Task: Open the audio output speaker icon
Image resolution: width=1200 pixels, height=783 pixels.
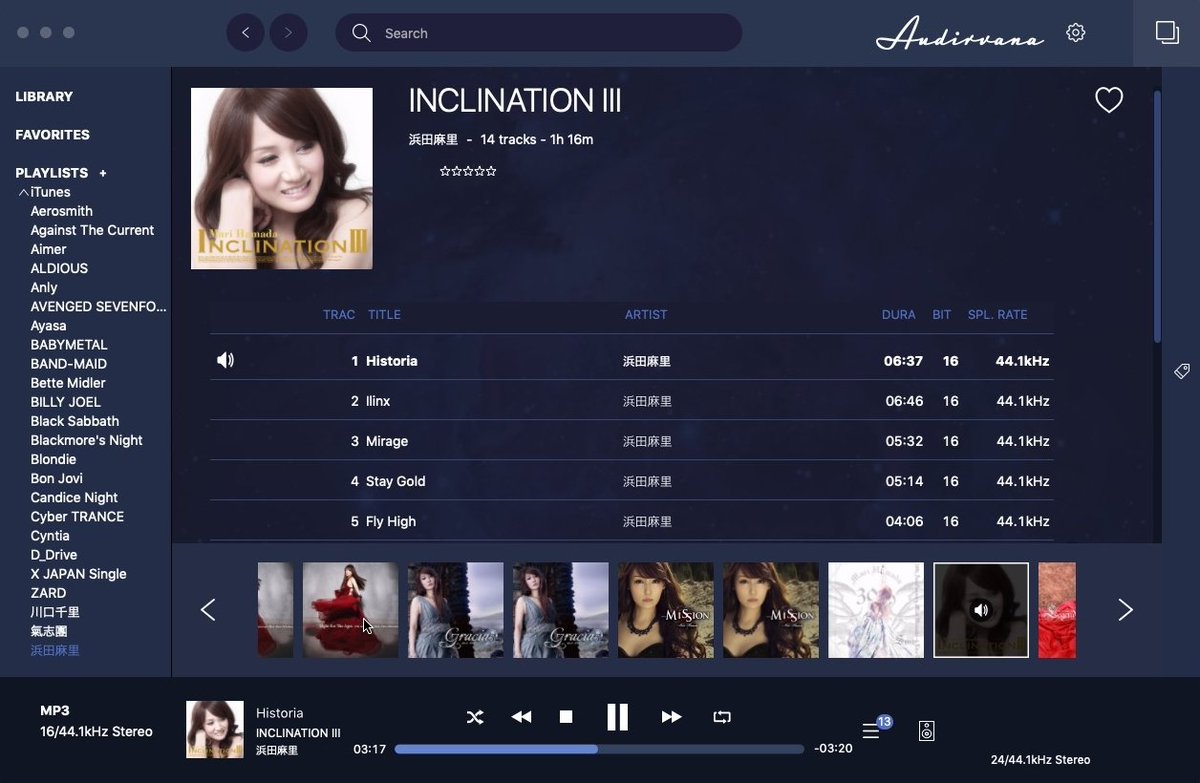Action: (x=927, y=731)
